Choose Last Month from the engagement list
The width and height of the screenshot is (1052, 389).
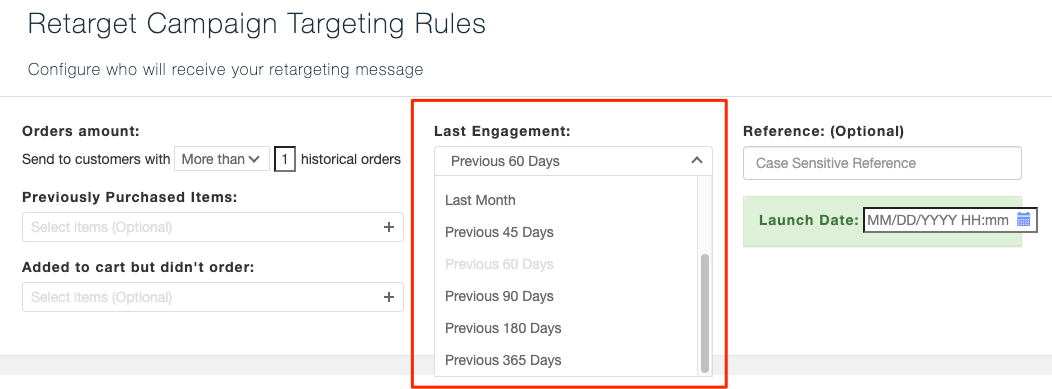[480, 200]
